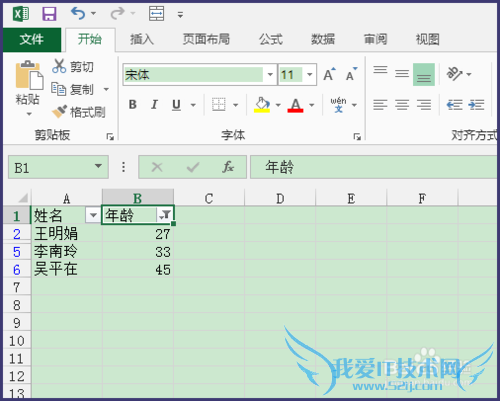Switch to the 数据 tab
500x401 pixels.
pos(323,40)
